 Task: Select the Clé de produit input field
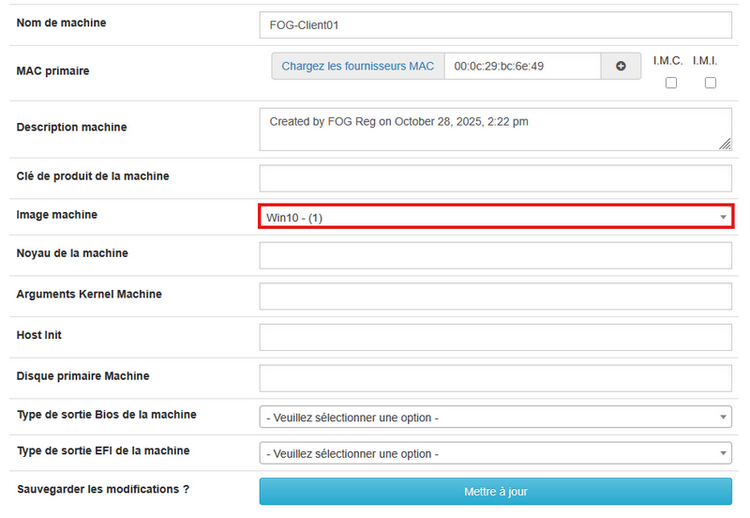(x=496, y=179)
